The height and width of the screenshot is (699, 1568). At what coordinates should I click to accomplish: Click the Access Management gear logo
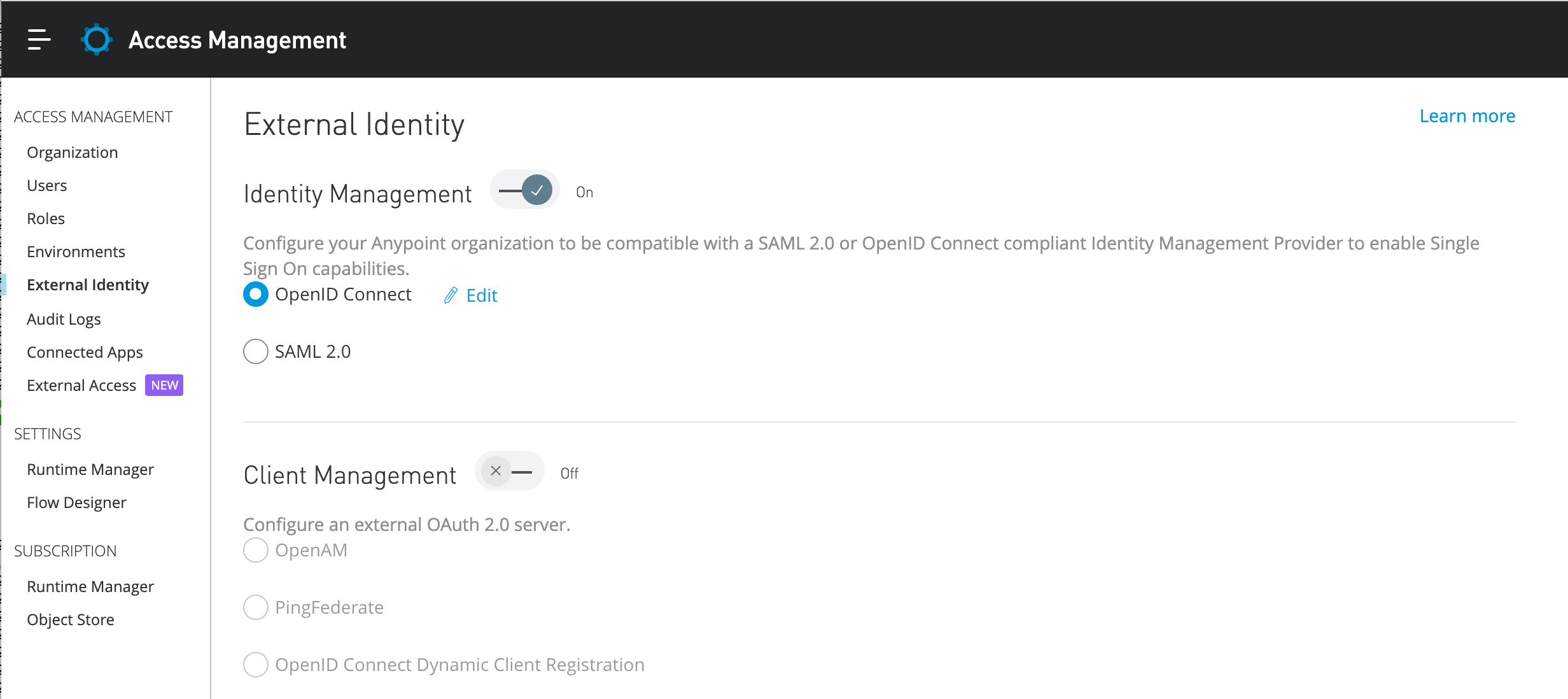coord(96,39)
